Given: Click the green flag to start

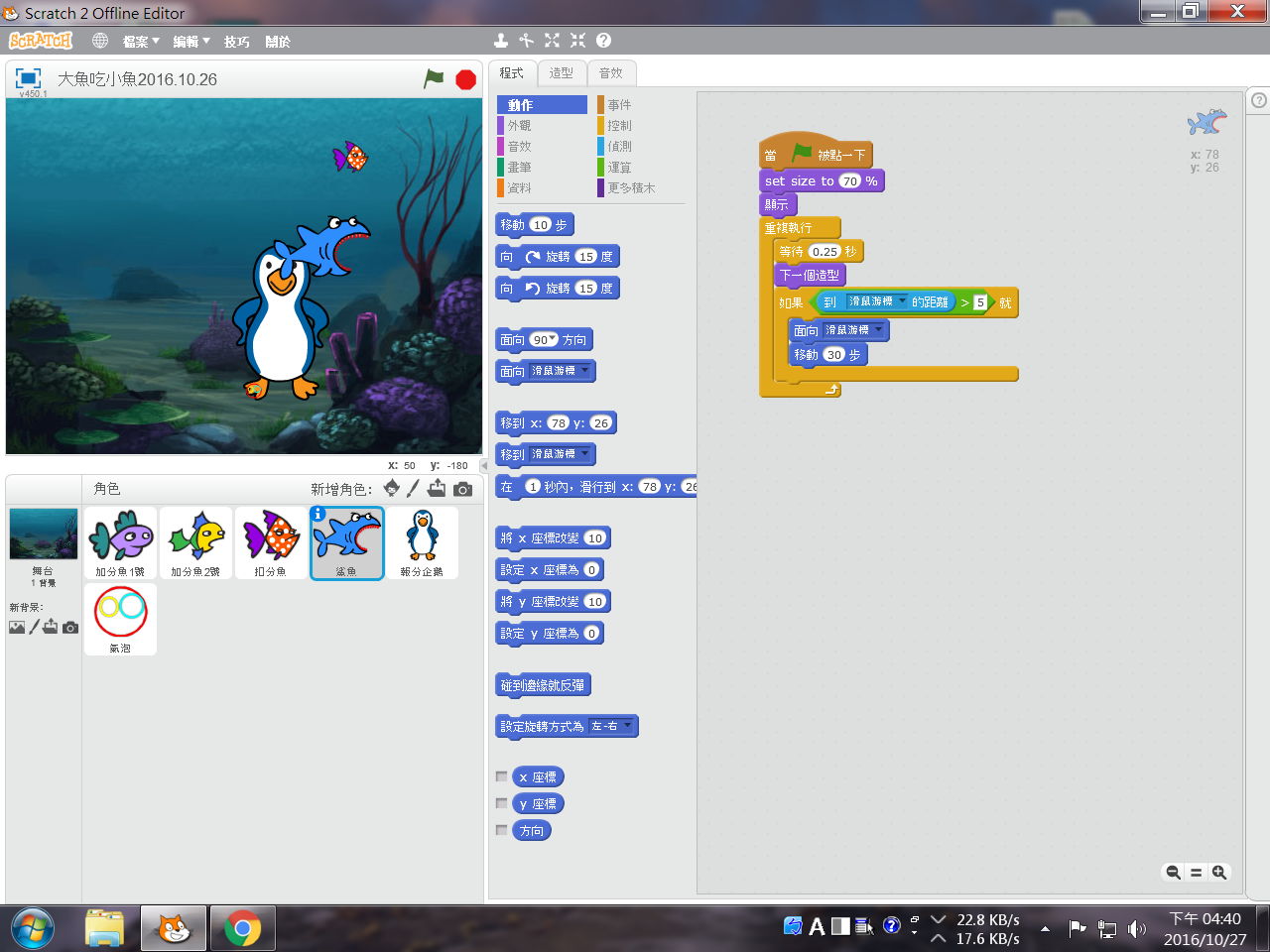Looking at the screenshot, I should pos(434,78).
